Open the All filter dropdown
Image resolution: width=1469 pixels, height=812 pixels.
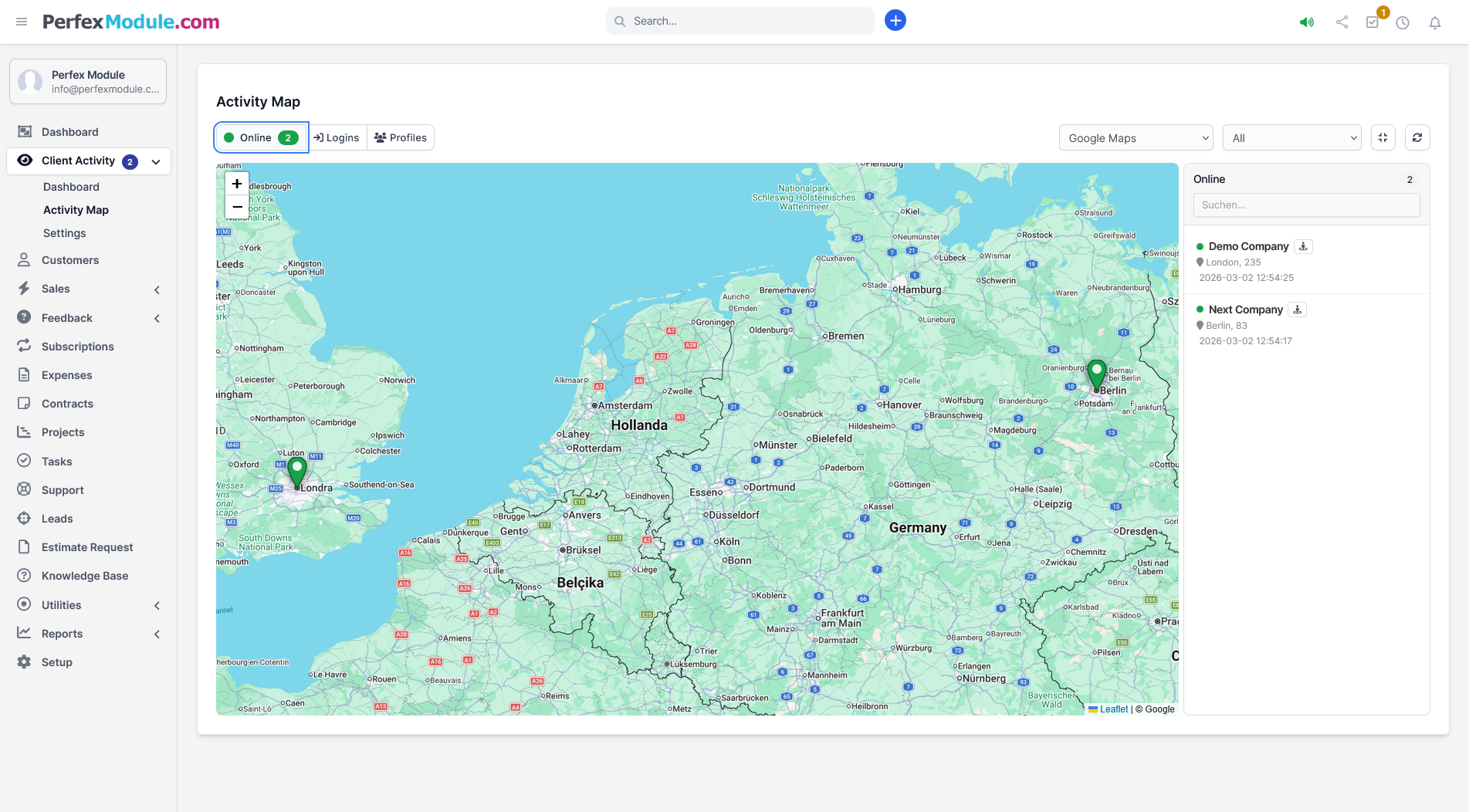[x=1291, y=138]
